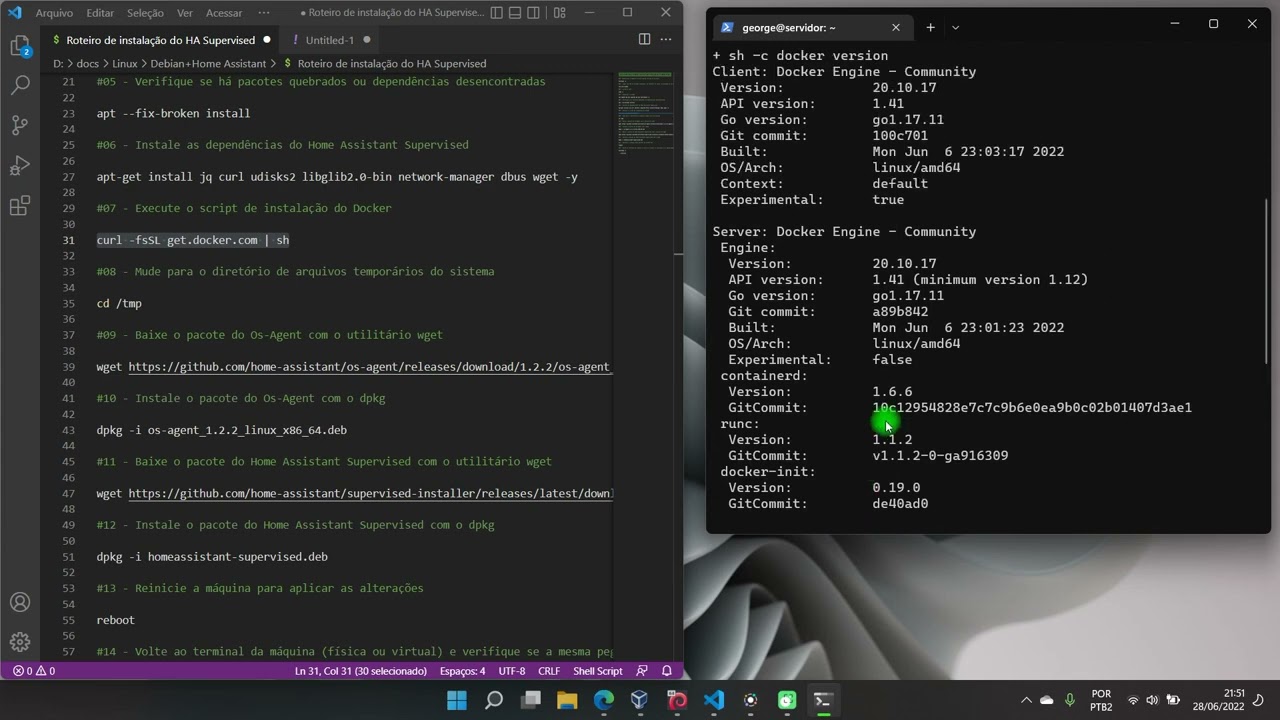This screenshot has width=1280, height=720.
Task: Open the Editar menu
Action: 100,13
